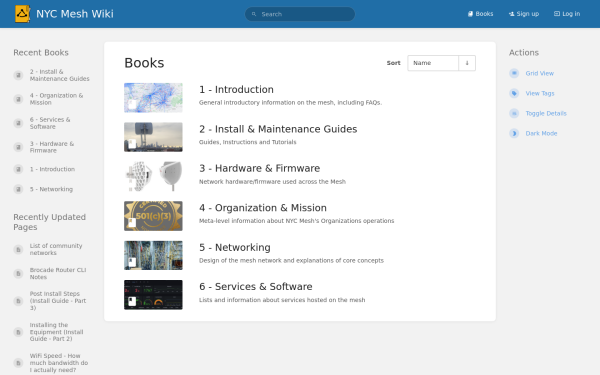Focus the Search input field
Screen dimensions: 600x375
[x=300, y=14]
